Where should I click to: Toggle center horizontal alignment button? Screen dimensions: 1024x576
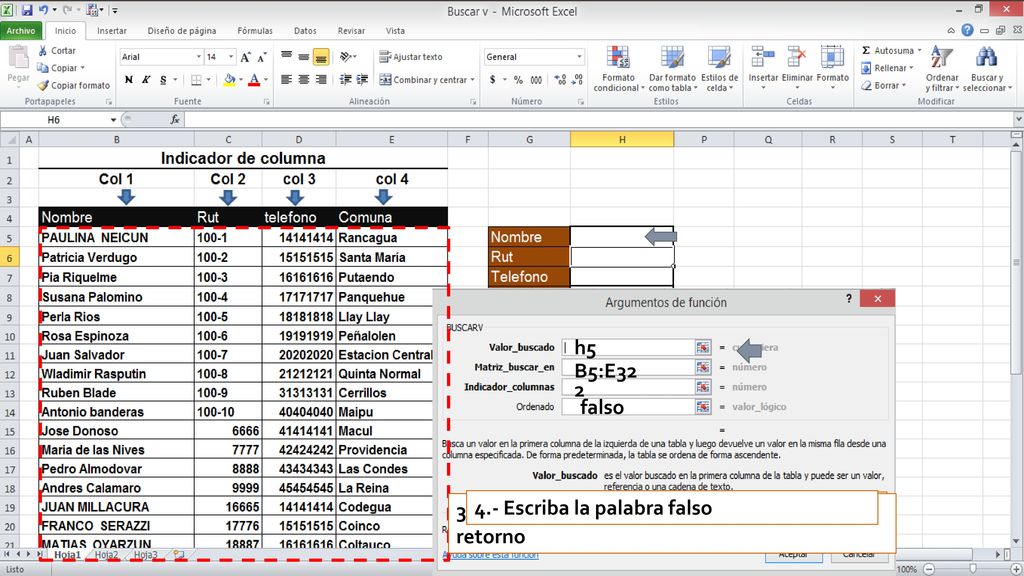[x=304, y=80]
